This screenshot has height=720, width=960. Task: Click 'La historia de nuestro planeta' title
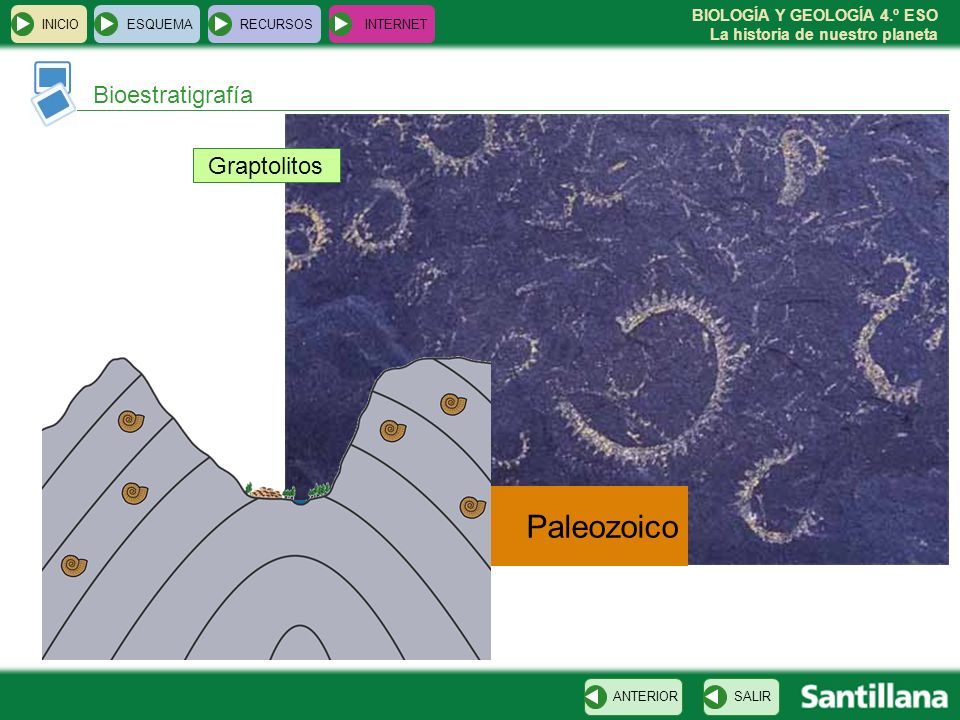pyautogui.click(x=823, y=34)
